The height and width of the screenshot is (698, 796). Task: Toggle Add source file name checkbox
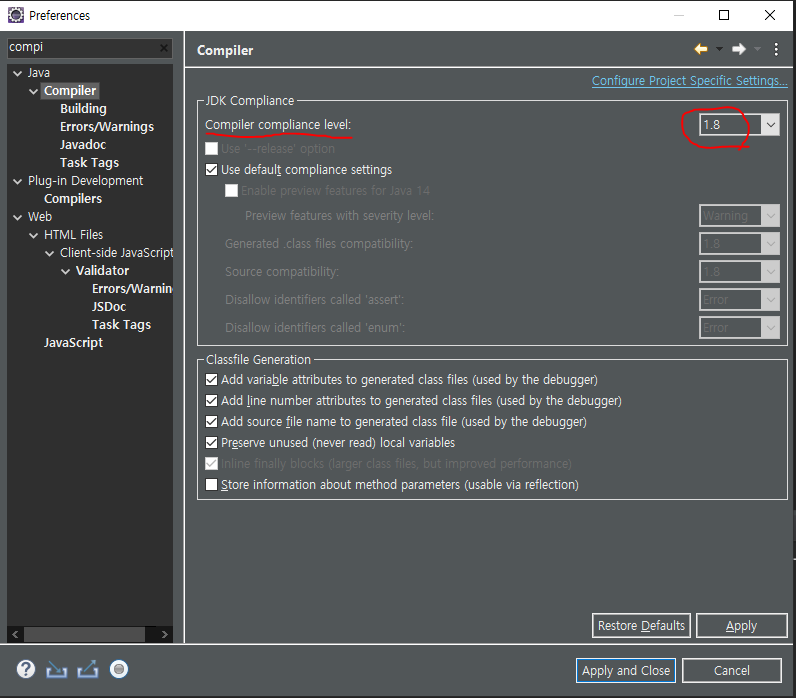pos(211,421)
